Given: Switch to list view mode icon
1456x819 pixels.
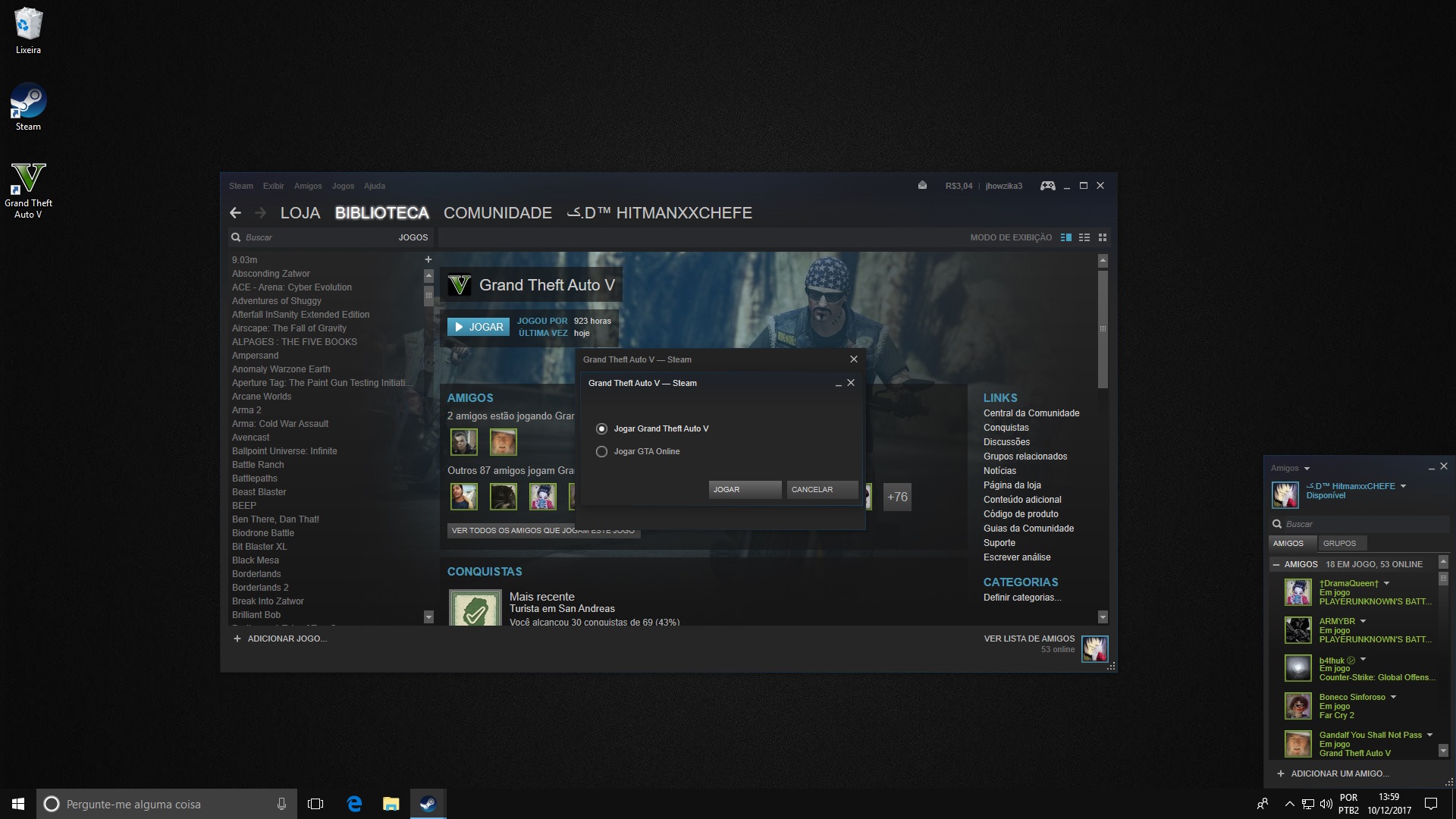Looking at the screenshot, I should tap(1084, 237).
